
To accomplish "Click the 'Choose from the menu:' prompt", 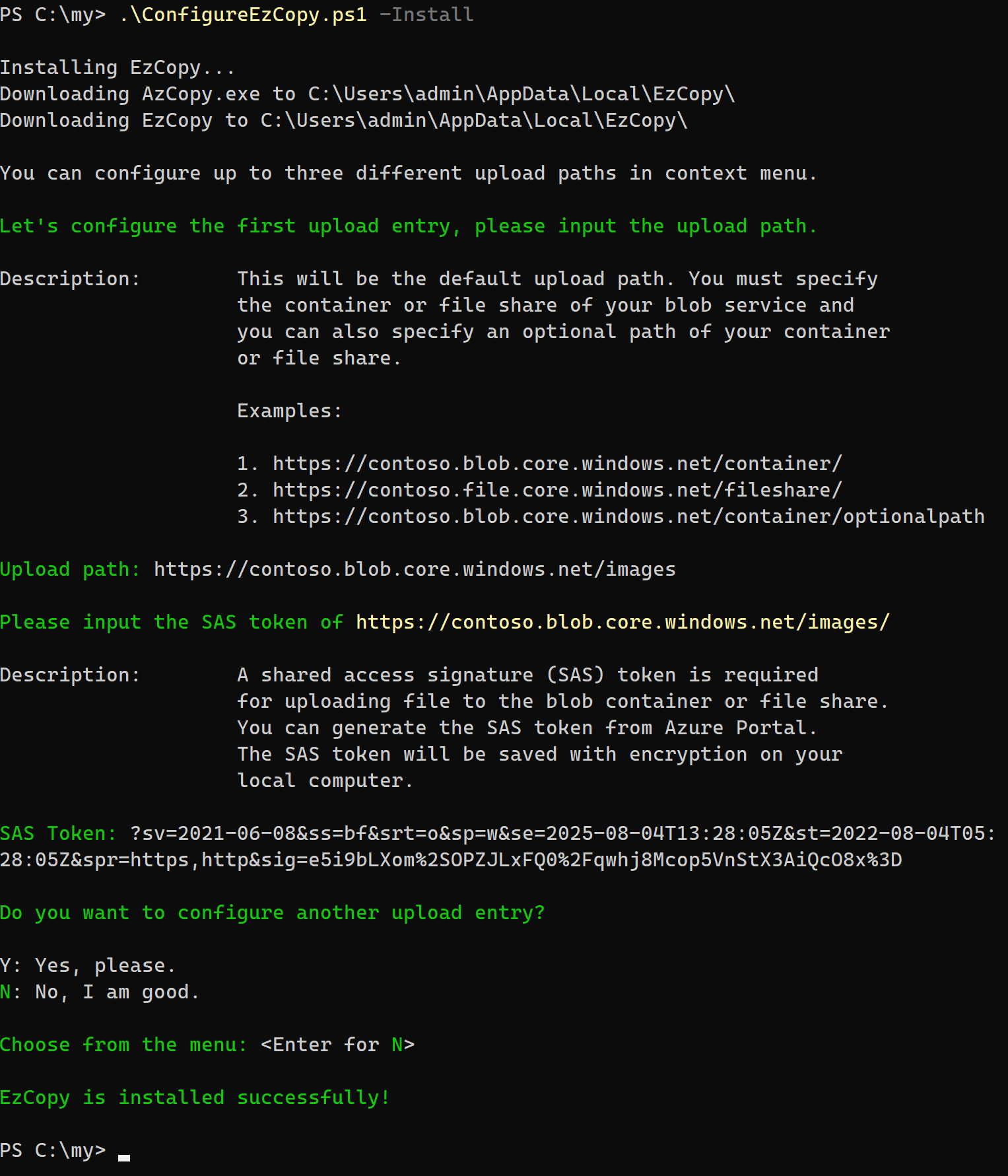I will tap(123, 1045).
